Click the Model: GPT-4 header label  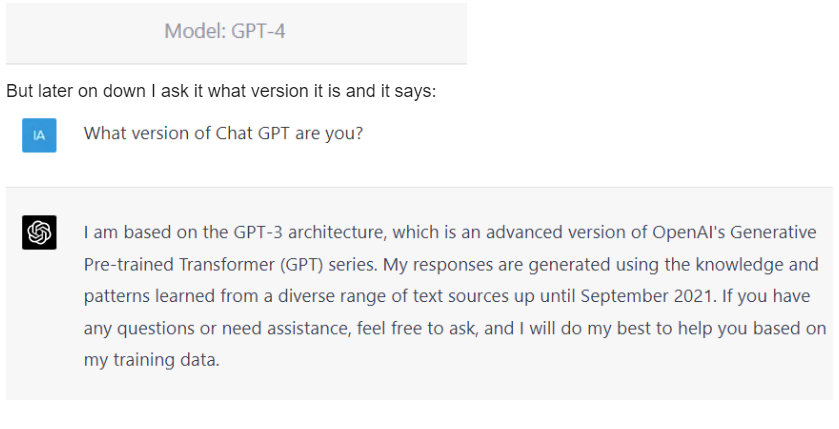click(x=225, y=31)
